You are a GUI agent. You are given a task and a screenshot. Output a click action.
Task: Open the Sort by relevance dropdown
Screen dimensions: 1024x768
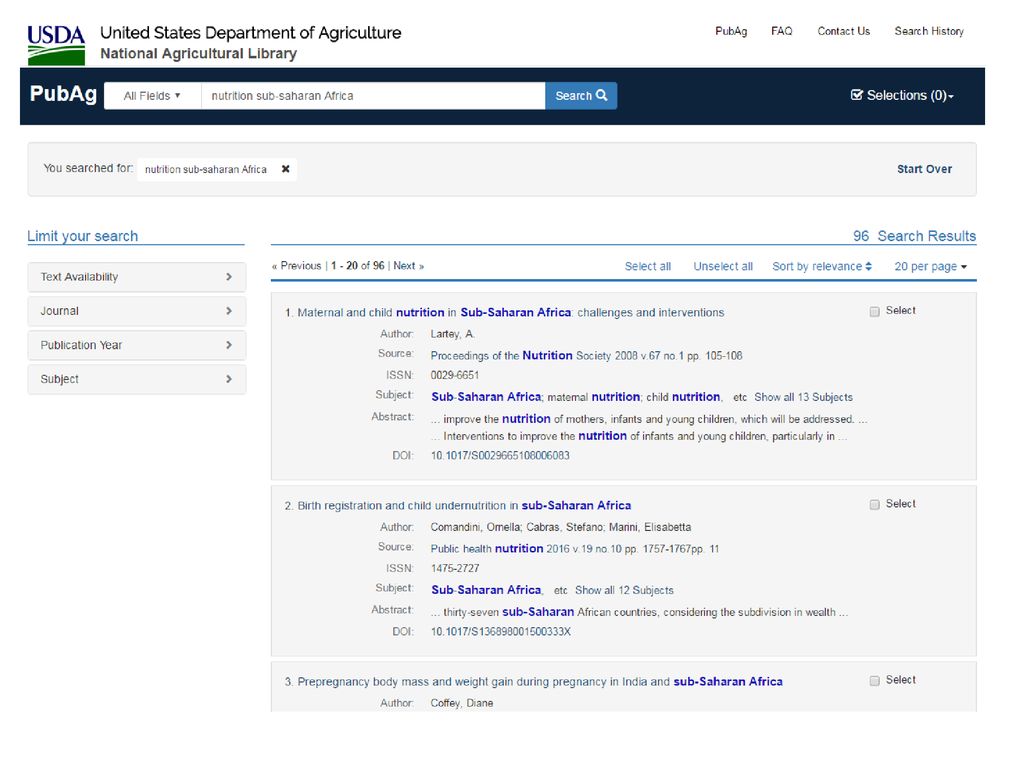pos(822,266)
